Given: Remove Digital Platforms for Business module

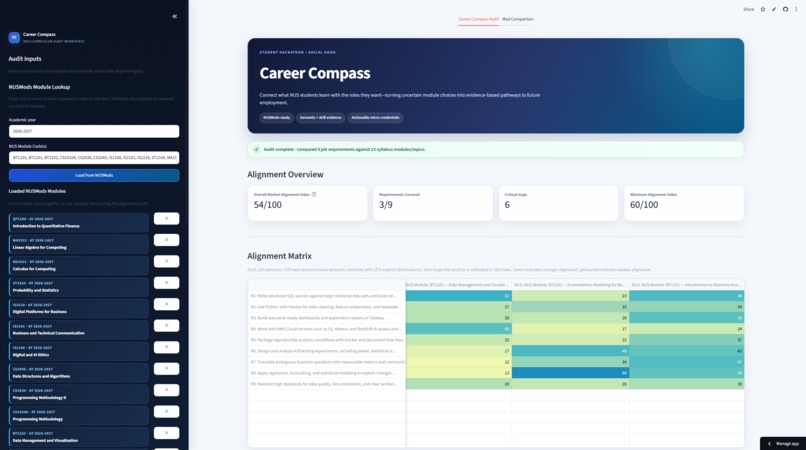Looking at the screenshot, I should 167,304.
